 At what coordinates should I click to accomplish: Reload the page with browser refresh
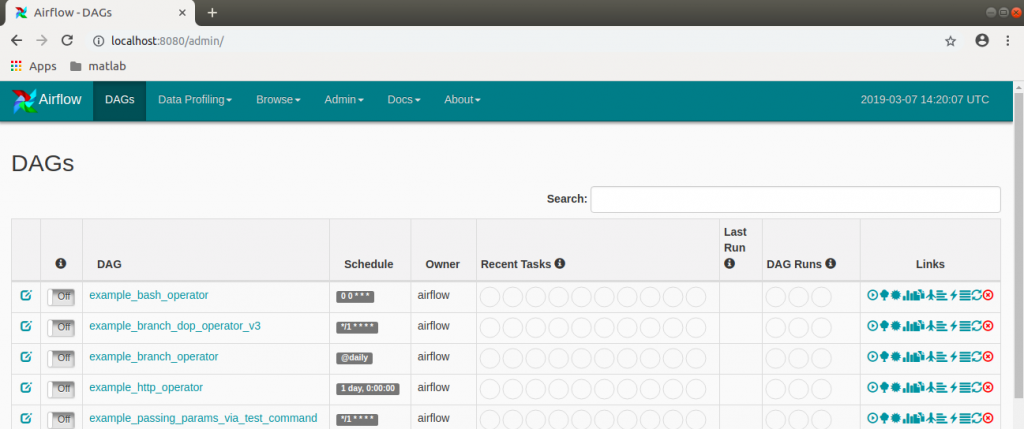(x=67, y=40)
